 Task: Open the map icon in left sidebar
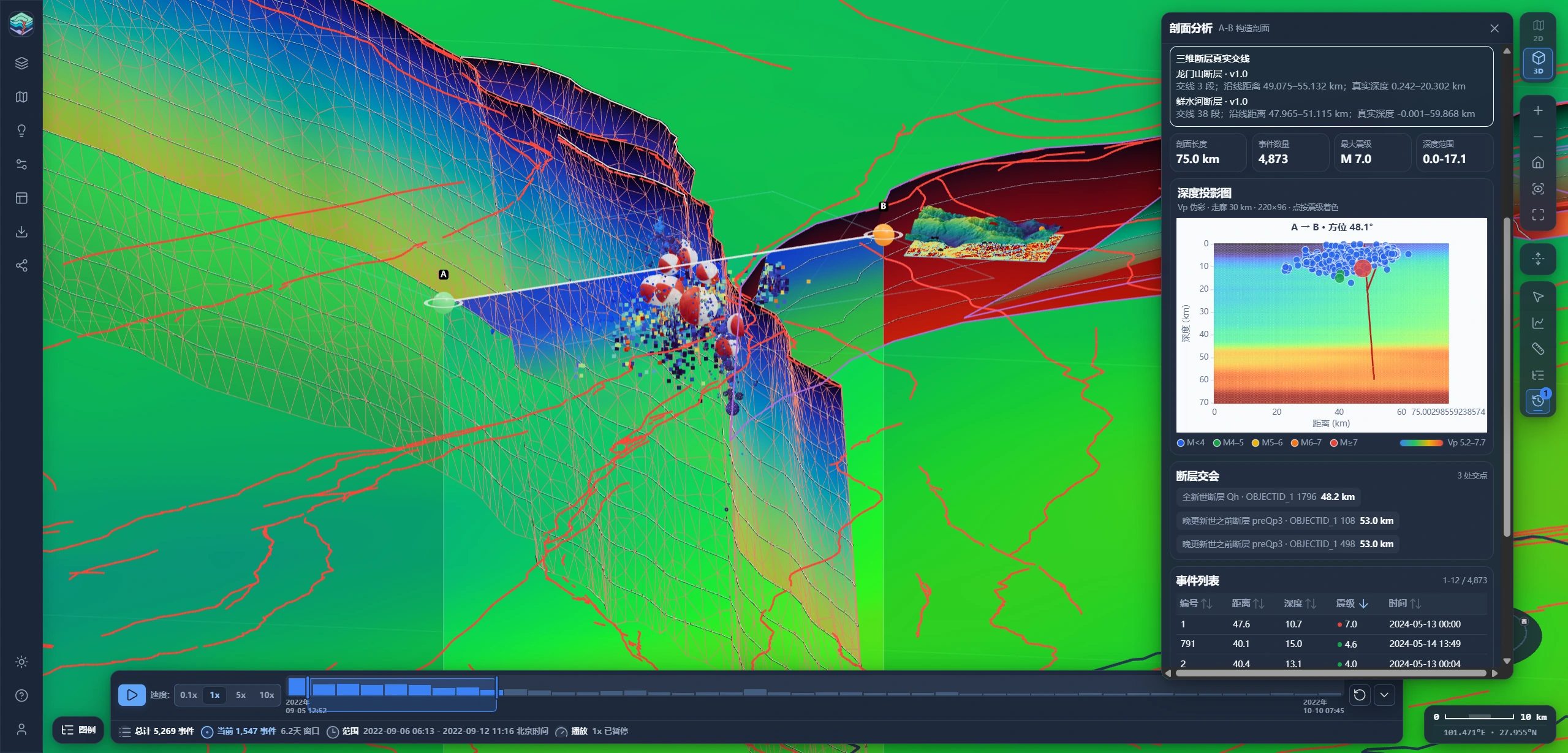click(21, 97)
